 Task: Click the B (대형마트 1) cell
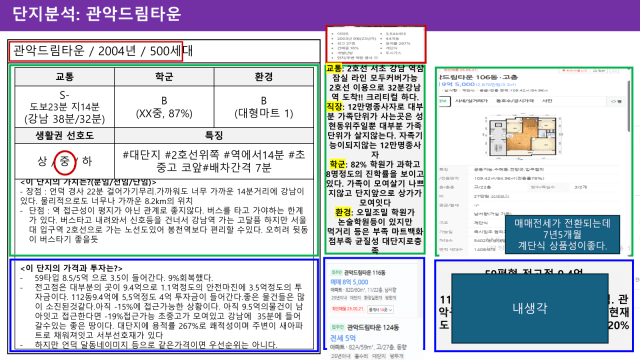click(264, 107)
